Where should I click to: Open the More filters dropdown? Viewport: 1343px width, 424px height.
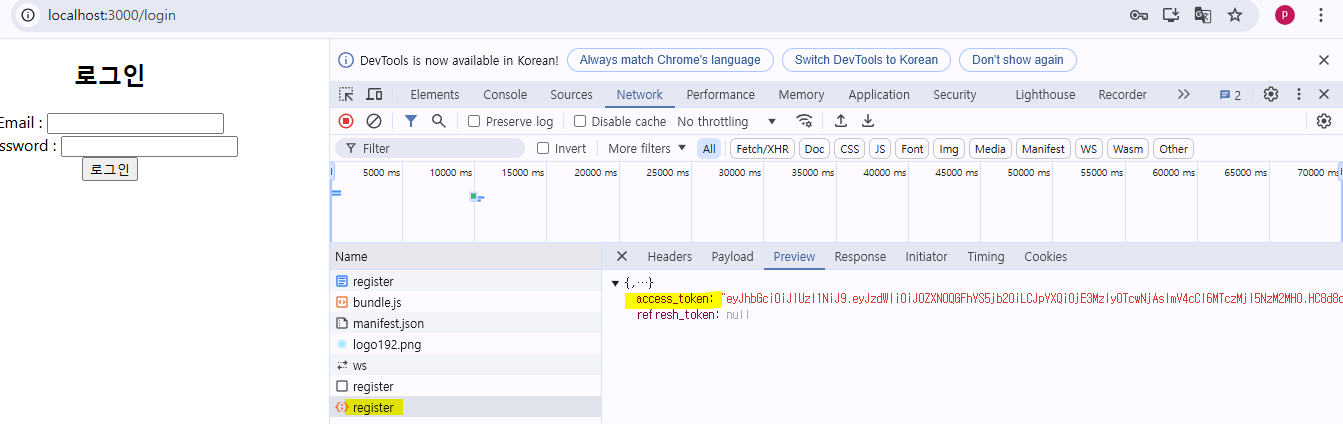[x=647, y=148]
